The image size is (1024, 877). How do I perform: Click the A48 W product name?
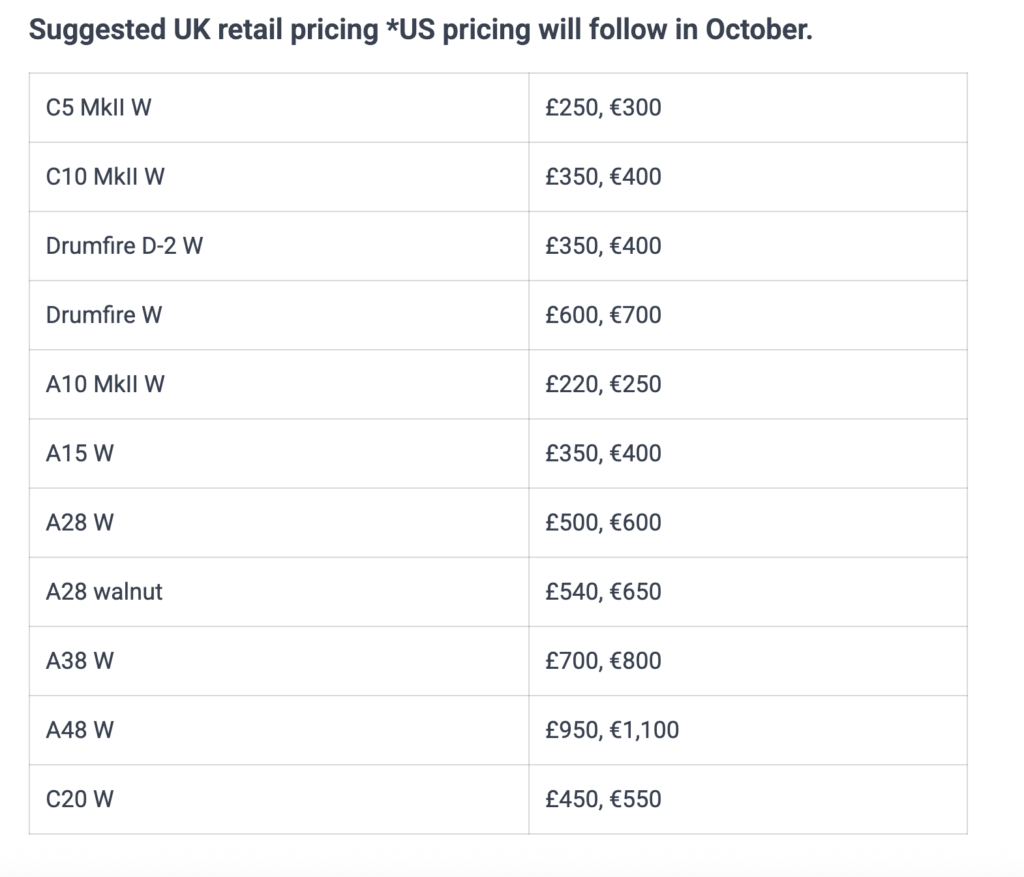pyautogui.click(x=80, y=730)
